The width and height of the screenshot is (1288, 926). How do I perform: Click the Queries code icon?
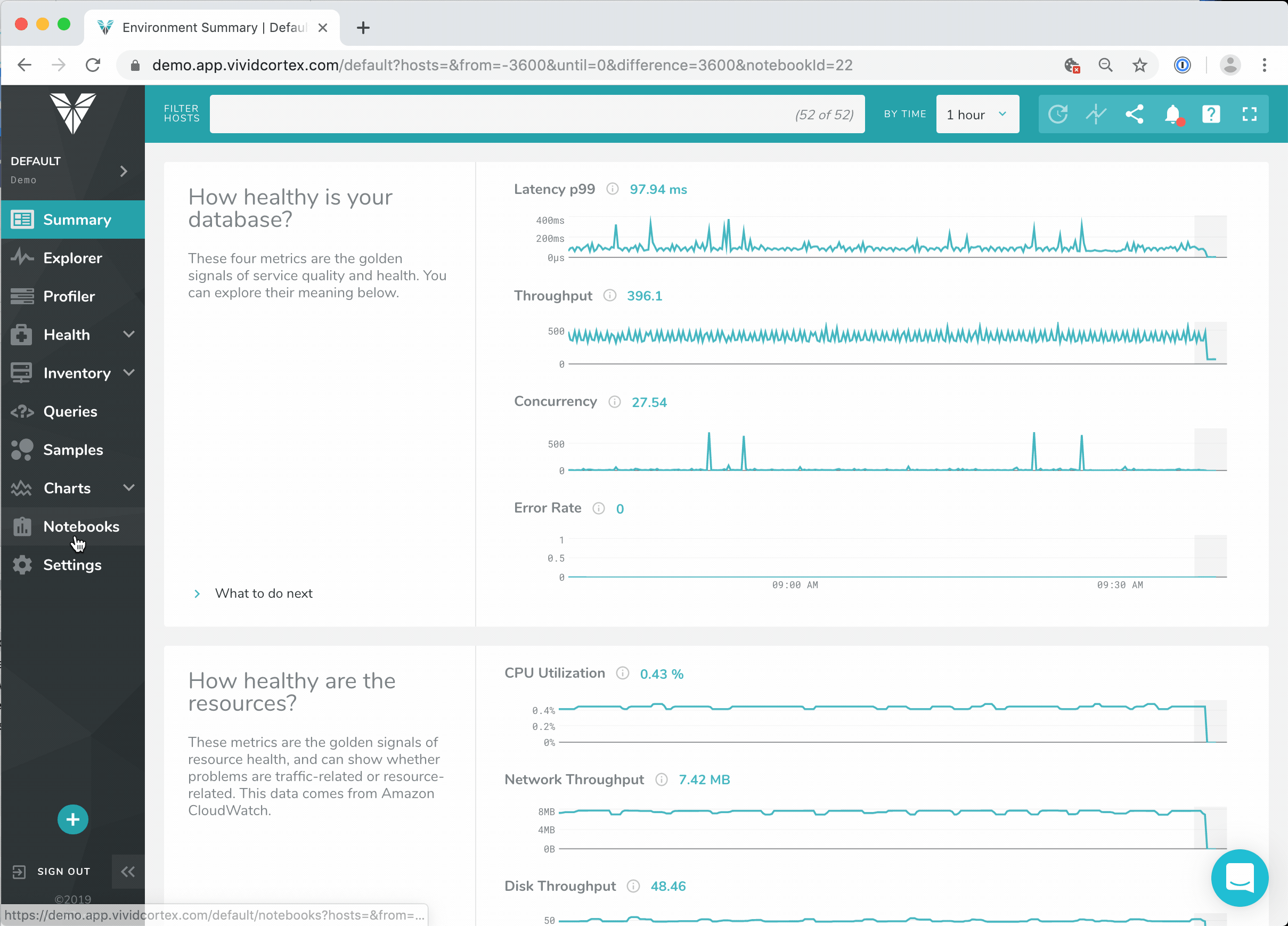22,411
